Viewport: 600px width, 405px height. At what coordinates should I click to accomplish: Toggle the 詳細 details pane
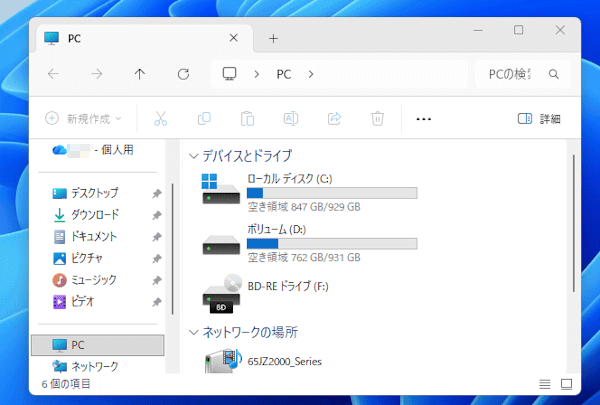(539, 119)
